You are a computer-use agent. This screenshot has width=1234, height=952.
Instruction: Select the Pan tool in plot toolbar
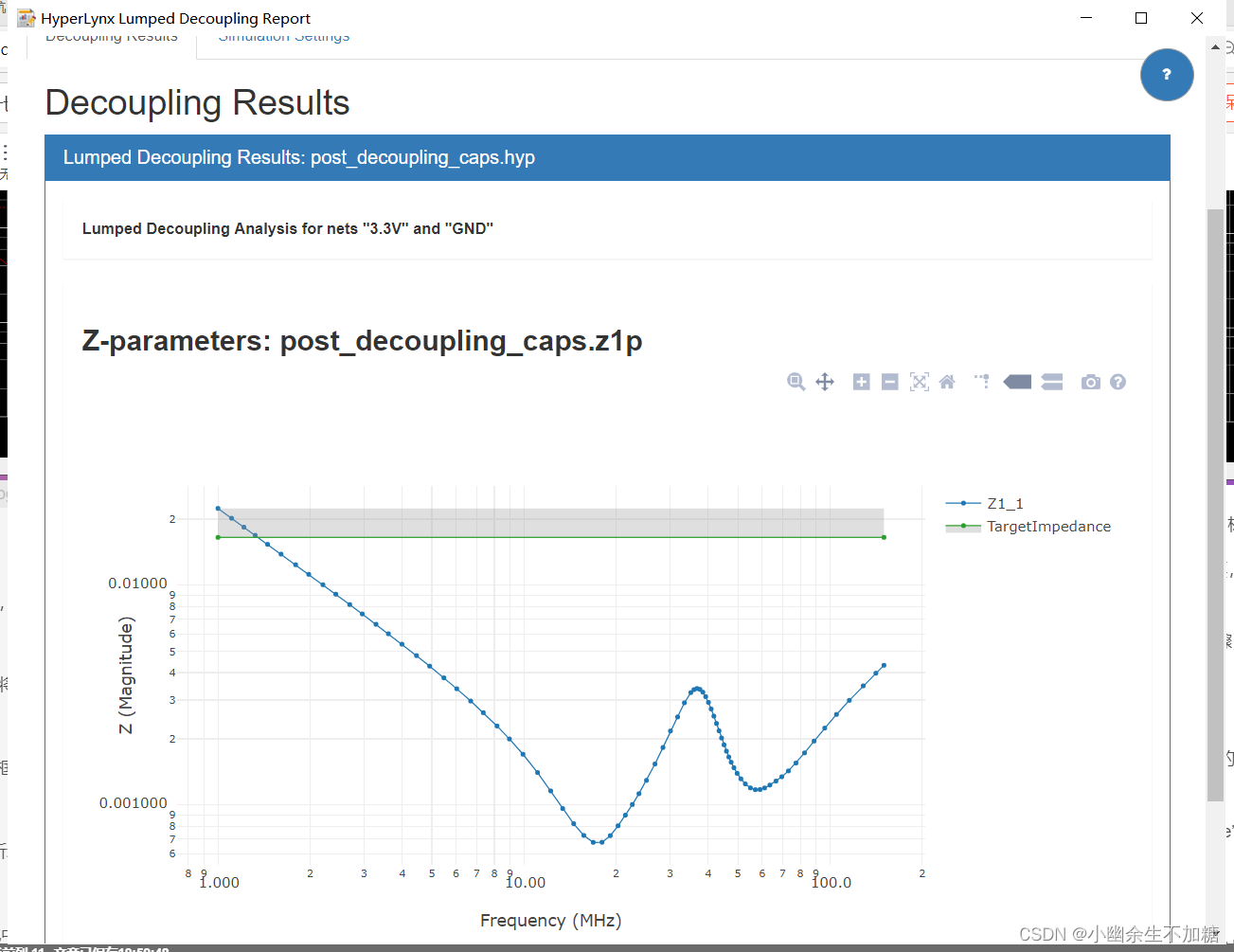click(x=825, y=382)
